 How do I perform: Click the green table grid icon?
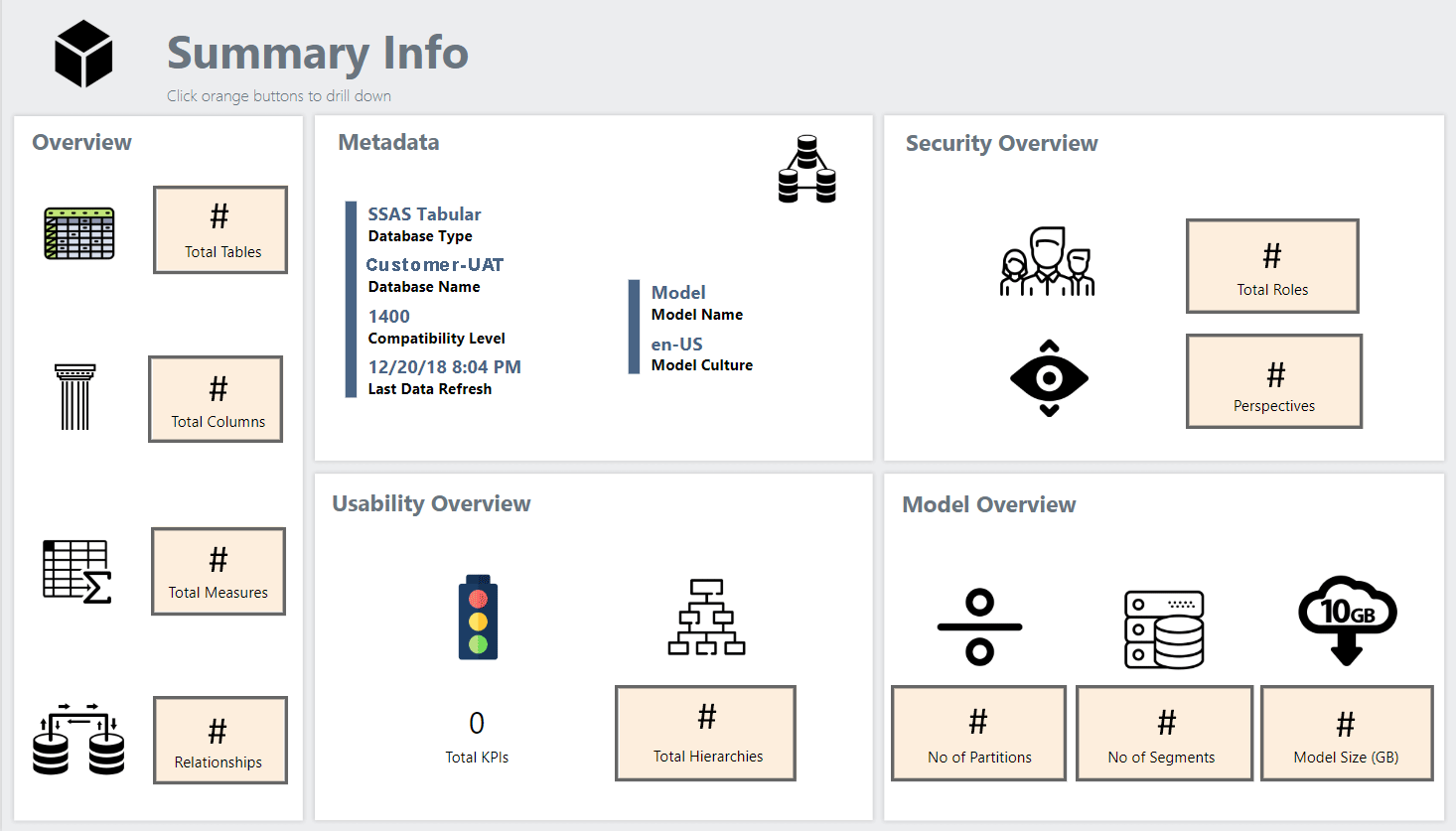click(x=79, y=233)
